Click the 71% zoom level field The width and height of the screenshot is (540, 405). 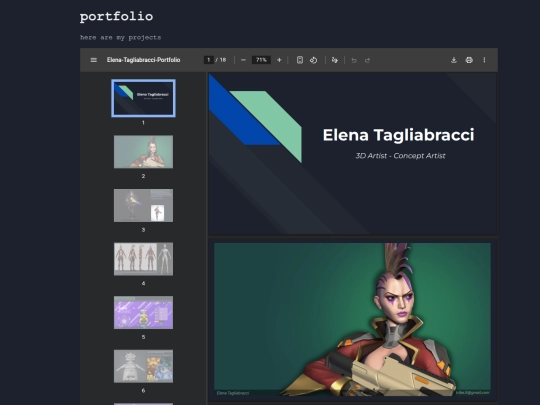tap(261, 60)
